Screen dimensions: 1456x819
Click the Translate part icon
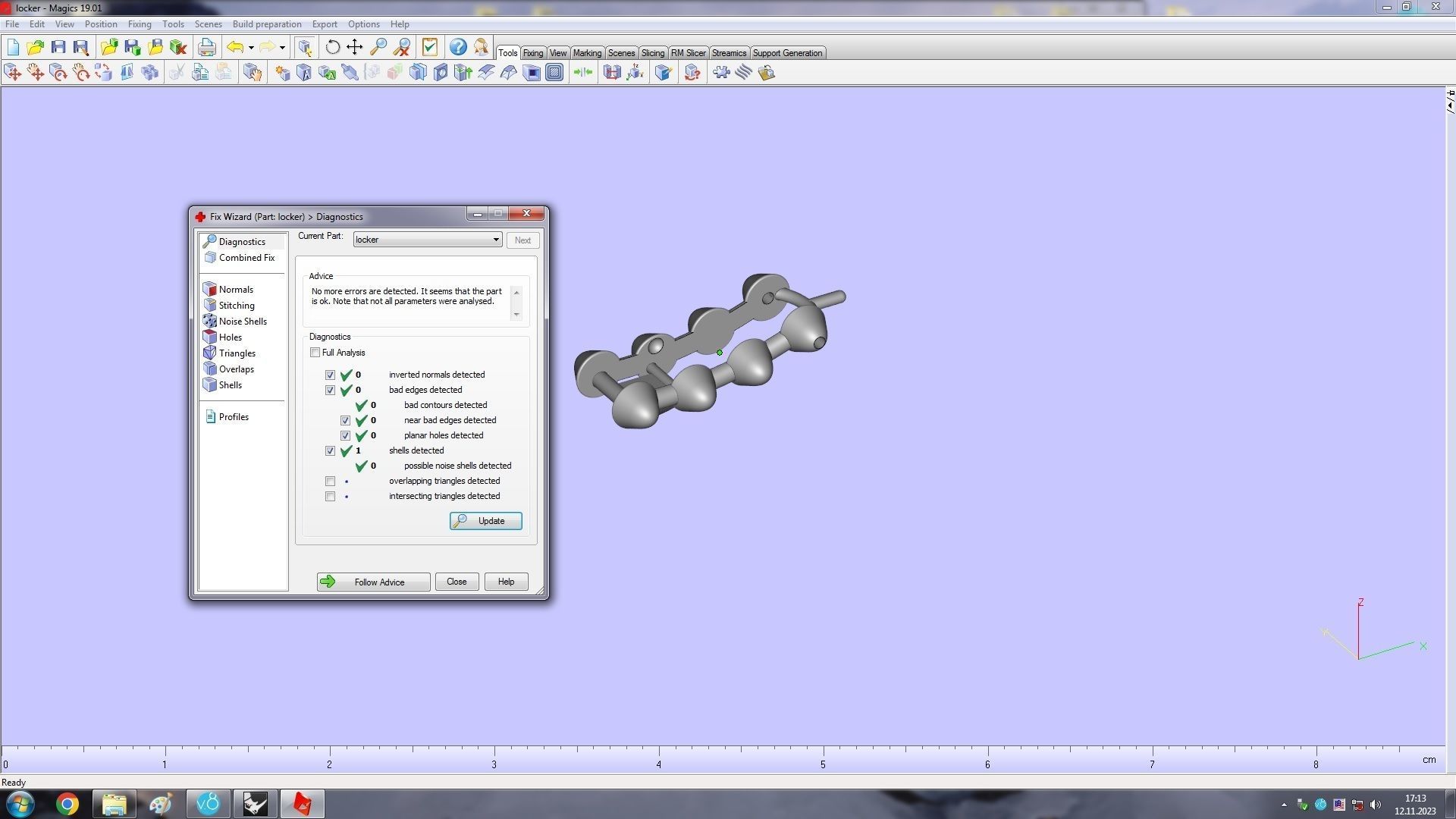(x=13, y=72)
